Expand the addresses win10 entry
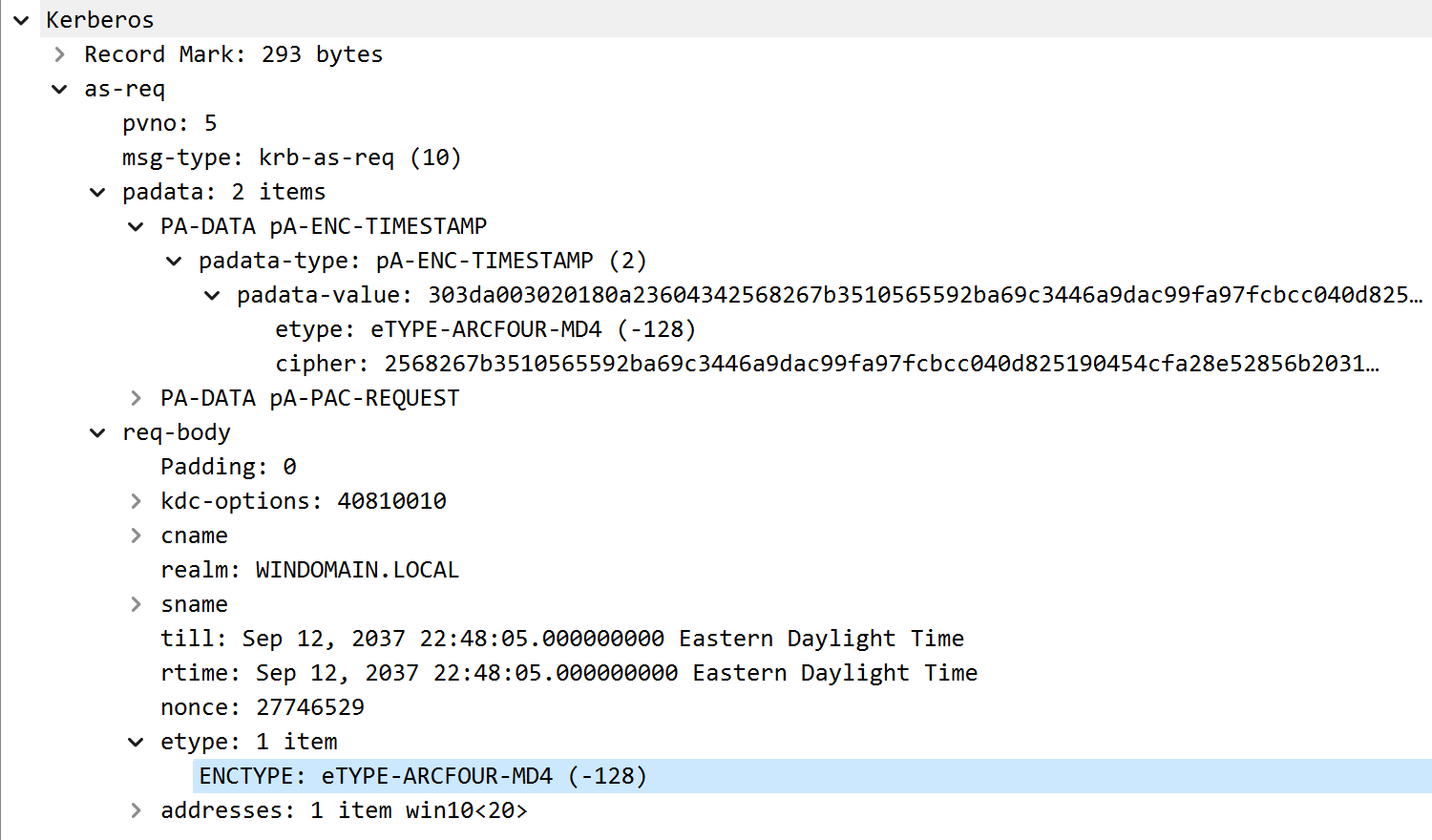This screenshot has height=840, width=1432. coord(136,810)
